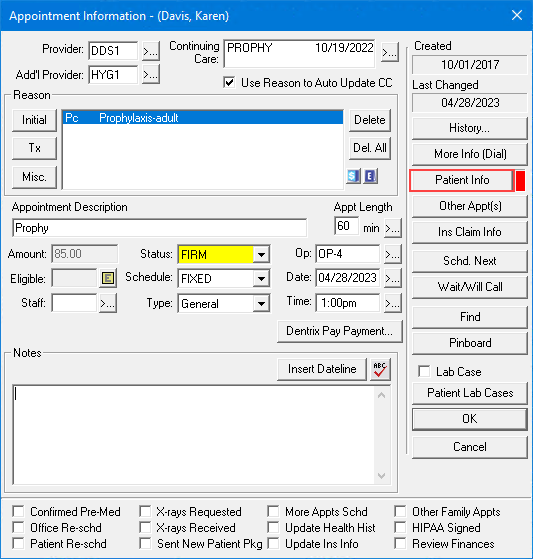Open Time picker button beside 1:00pm

pyautogui.click(x=393, y=303)
